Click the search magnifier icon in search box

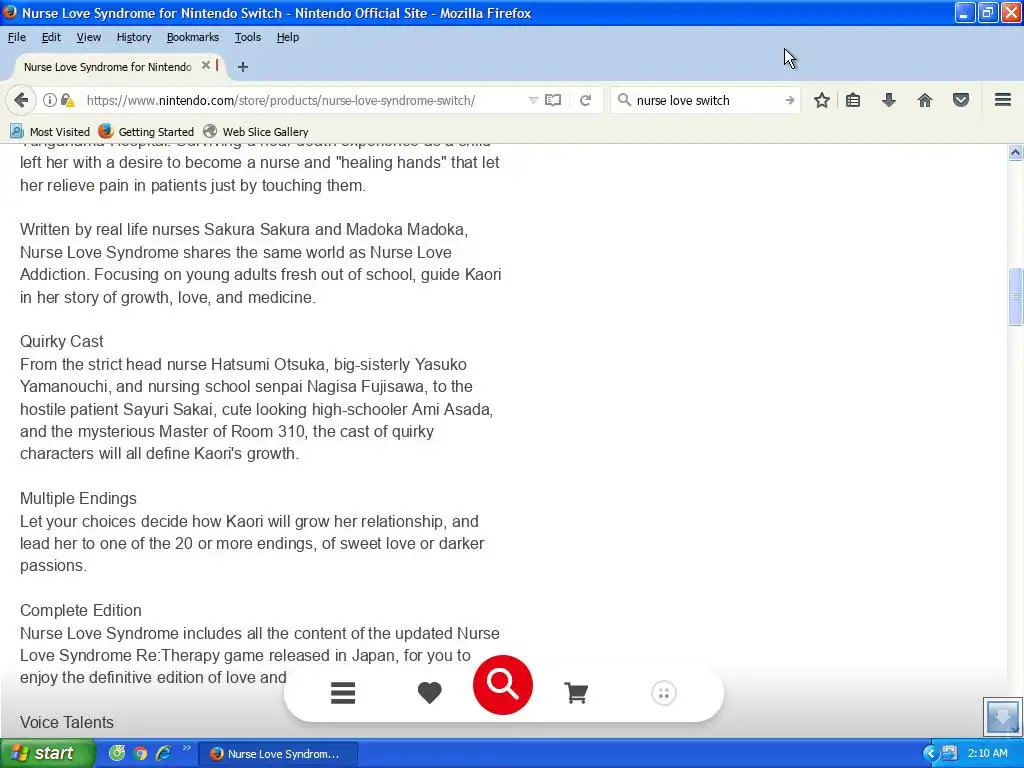point(624,100)
